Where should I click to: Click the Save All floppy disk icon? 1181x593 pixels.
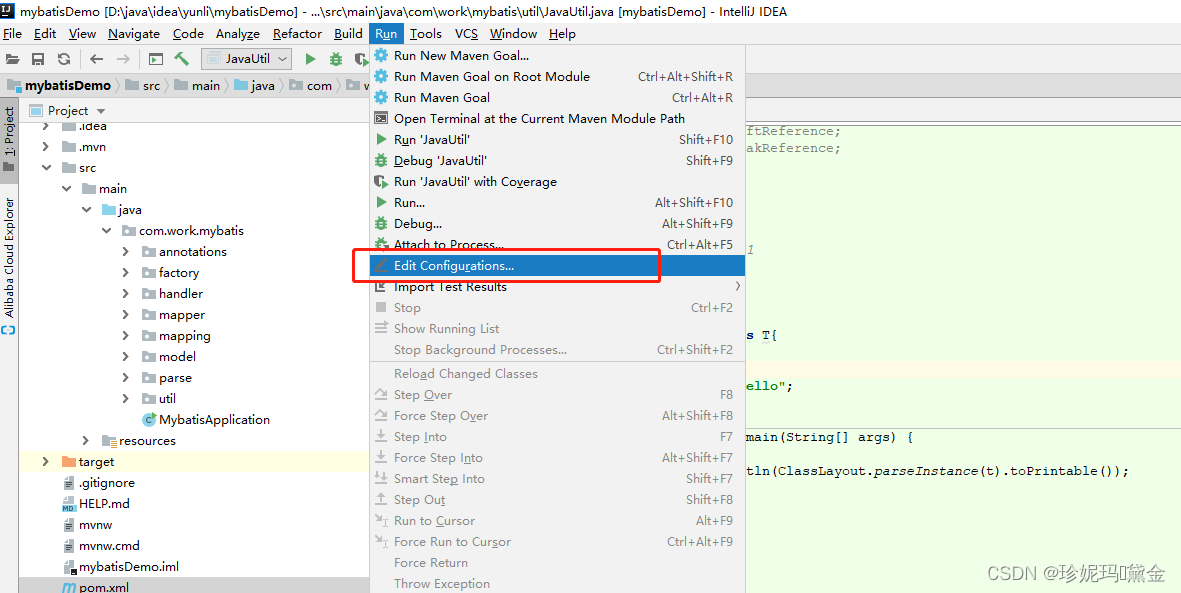coord(38,59)
